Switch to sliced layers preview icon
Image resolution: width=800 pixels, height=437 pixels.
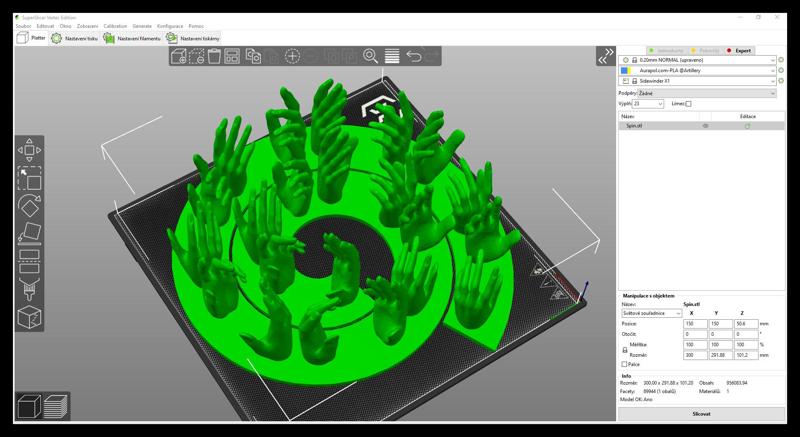click(x=55, y=406)
